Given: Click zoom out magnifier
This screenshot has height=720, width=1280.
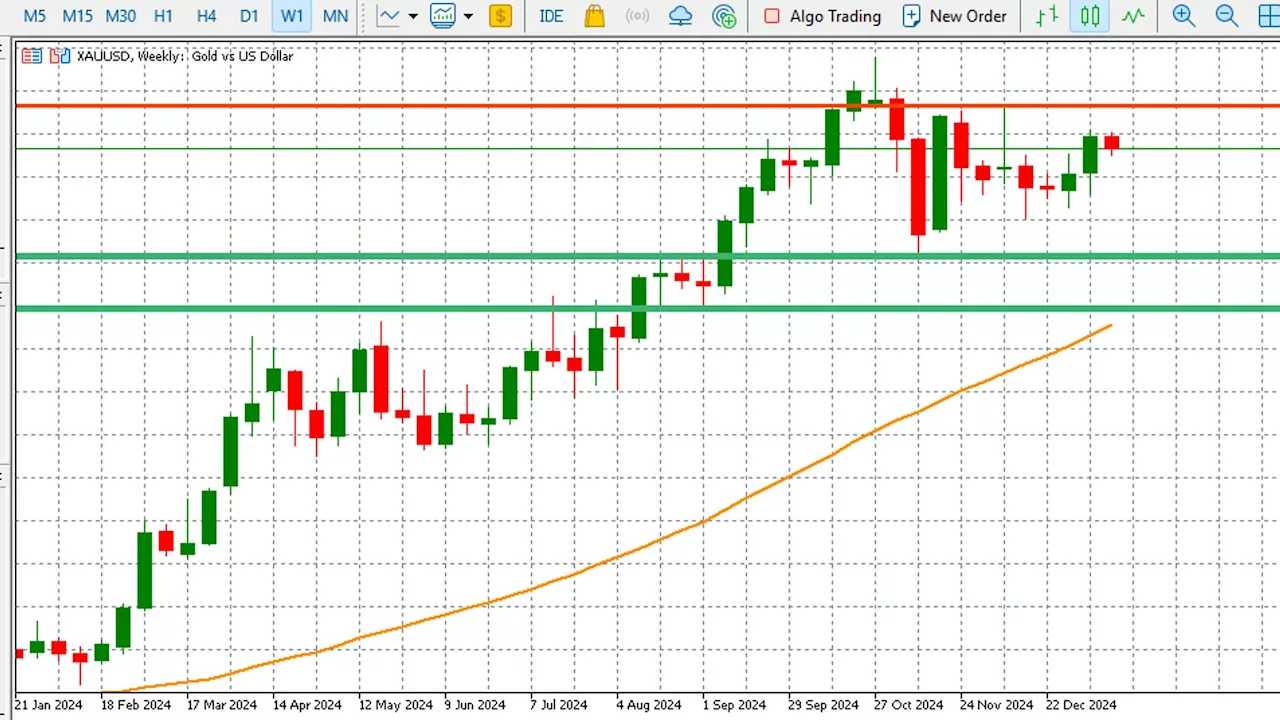Looking at the screenshot, I should 1227,16.
